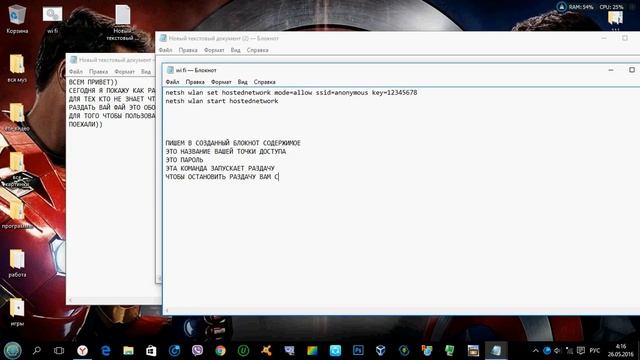Click the line 'ЭТО ПАРОЛЬ'
Screen dimensions: 640x360
184,160
